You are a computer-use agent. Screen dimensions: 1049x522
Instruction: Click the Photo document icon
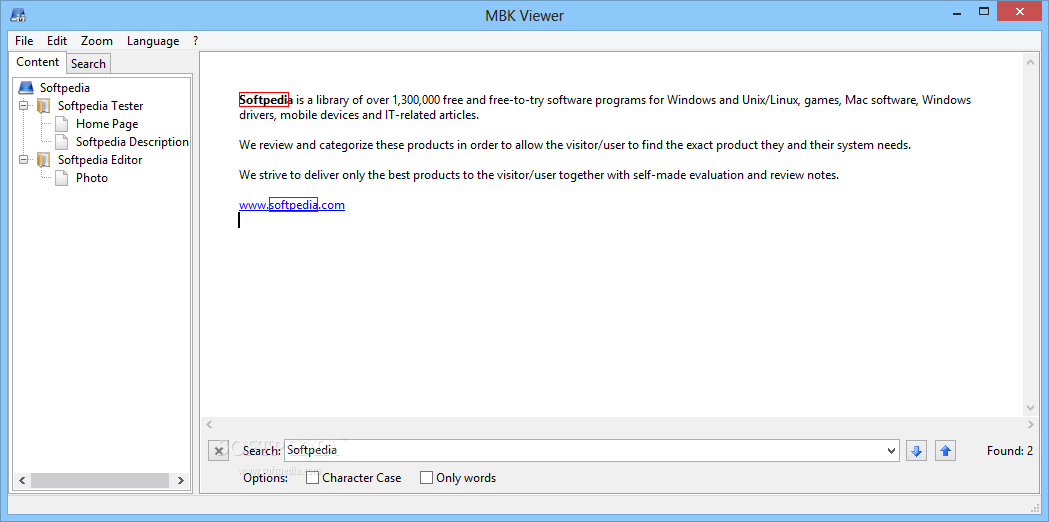62,178
